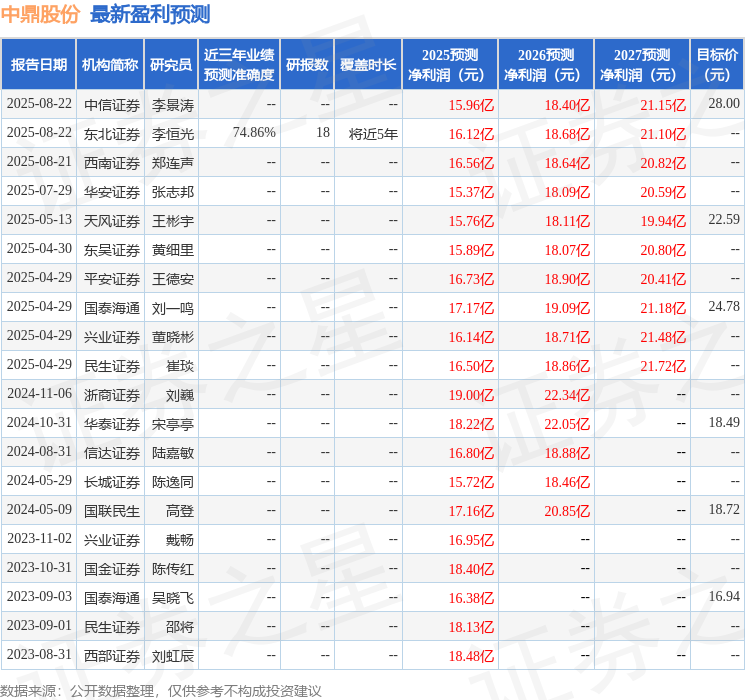Select 国联民生 institution cell
This screenshot has width=745, height=700.
pyautogui.click(x=112, y=511)
